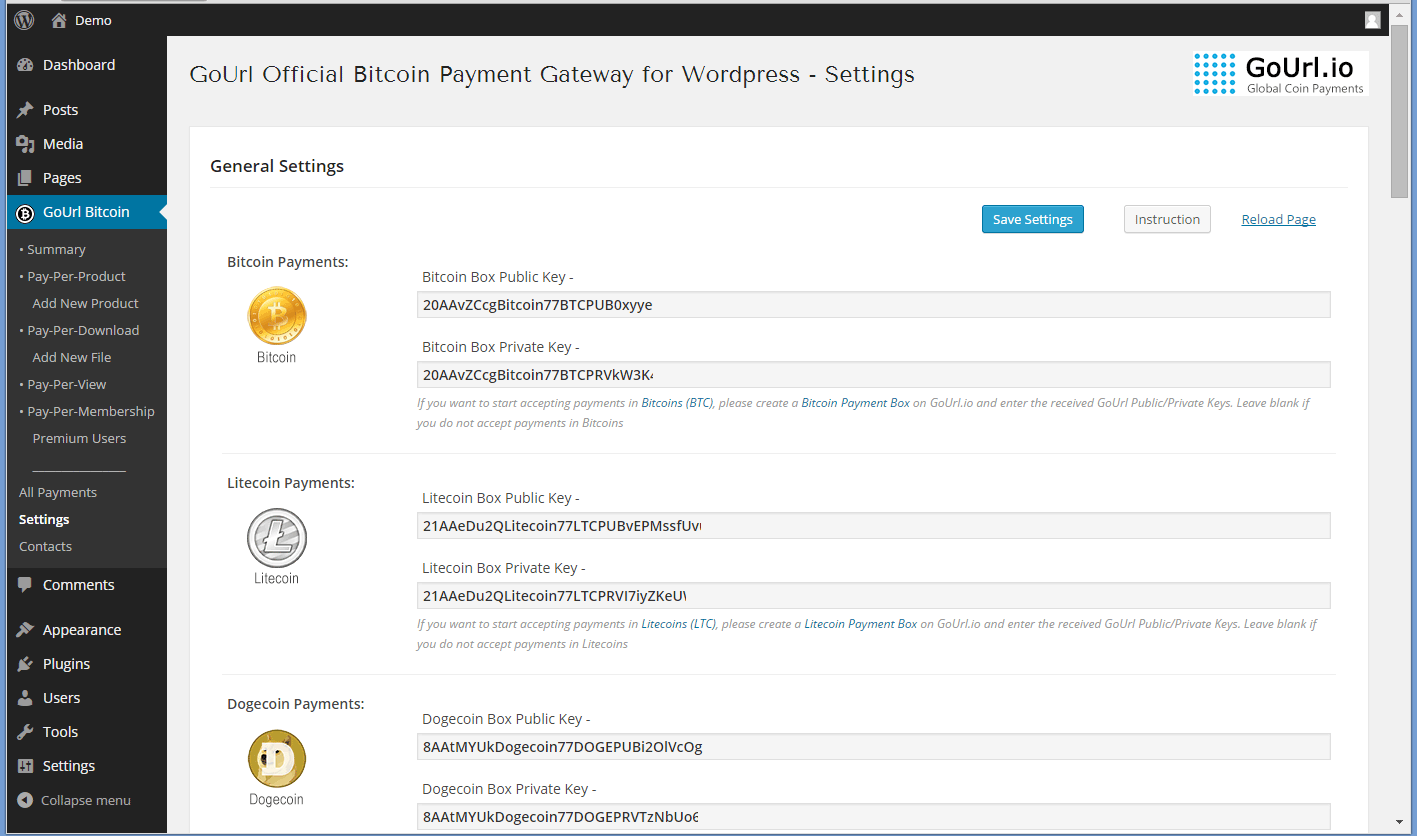Click the Litecoin coin icon

coord(276,533)
